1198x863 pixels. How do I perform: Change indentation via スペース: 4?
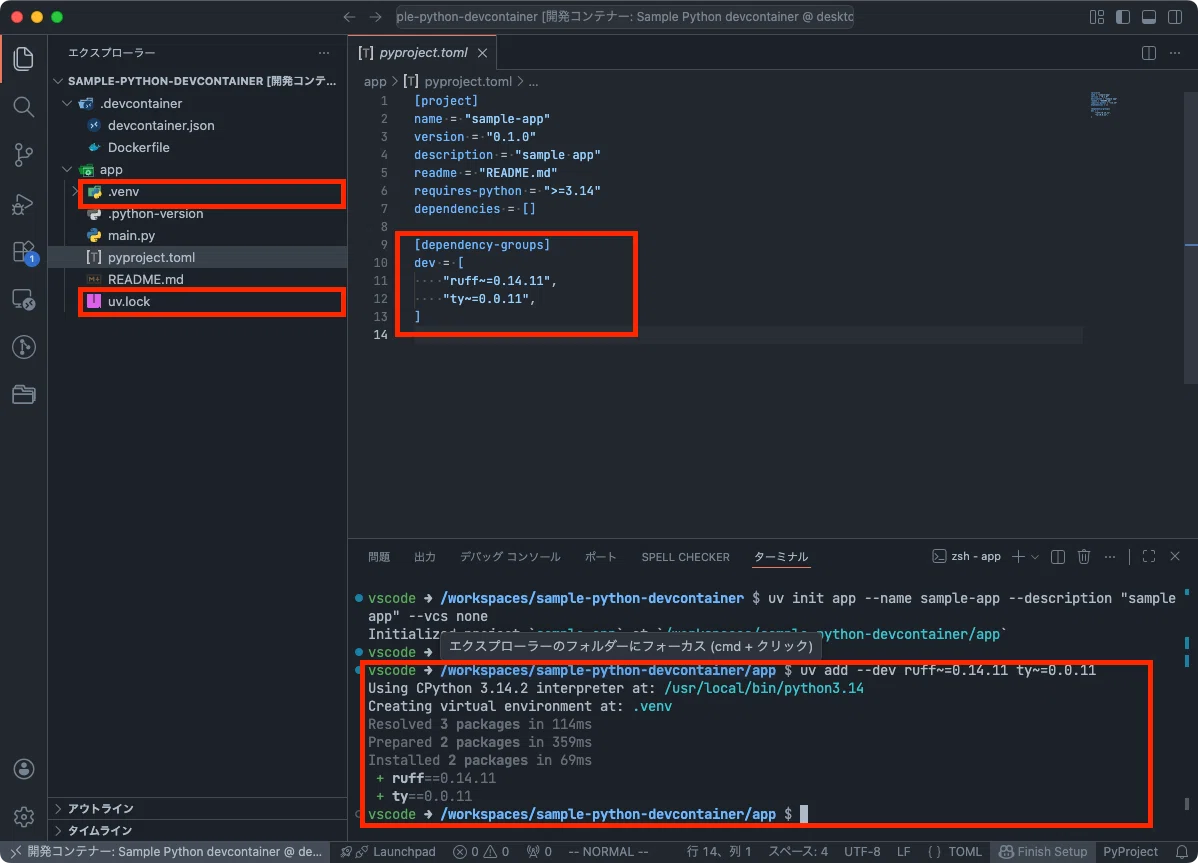click(798, 852)
